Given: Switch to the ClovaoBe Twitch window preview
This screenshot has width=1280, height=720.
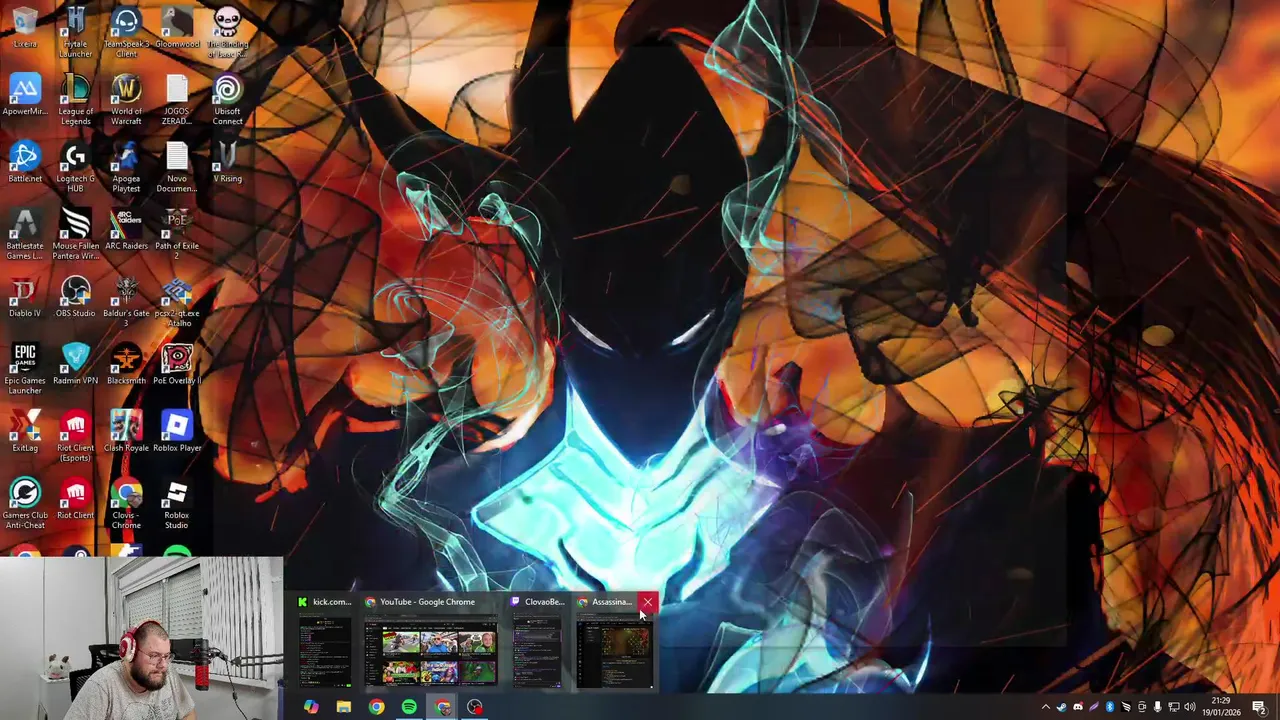Looking at the screenshot, I should (x=538, y=640).
